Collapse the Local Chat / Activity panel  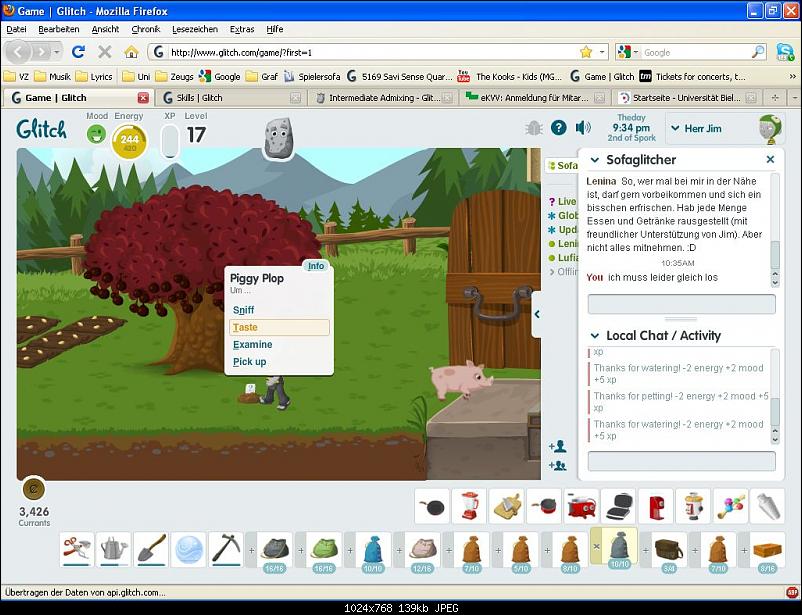(595, 336)
